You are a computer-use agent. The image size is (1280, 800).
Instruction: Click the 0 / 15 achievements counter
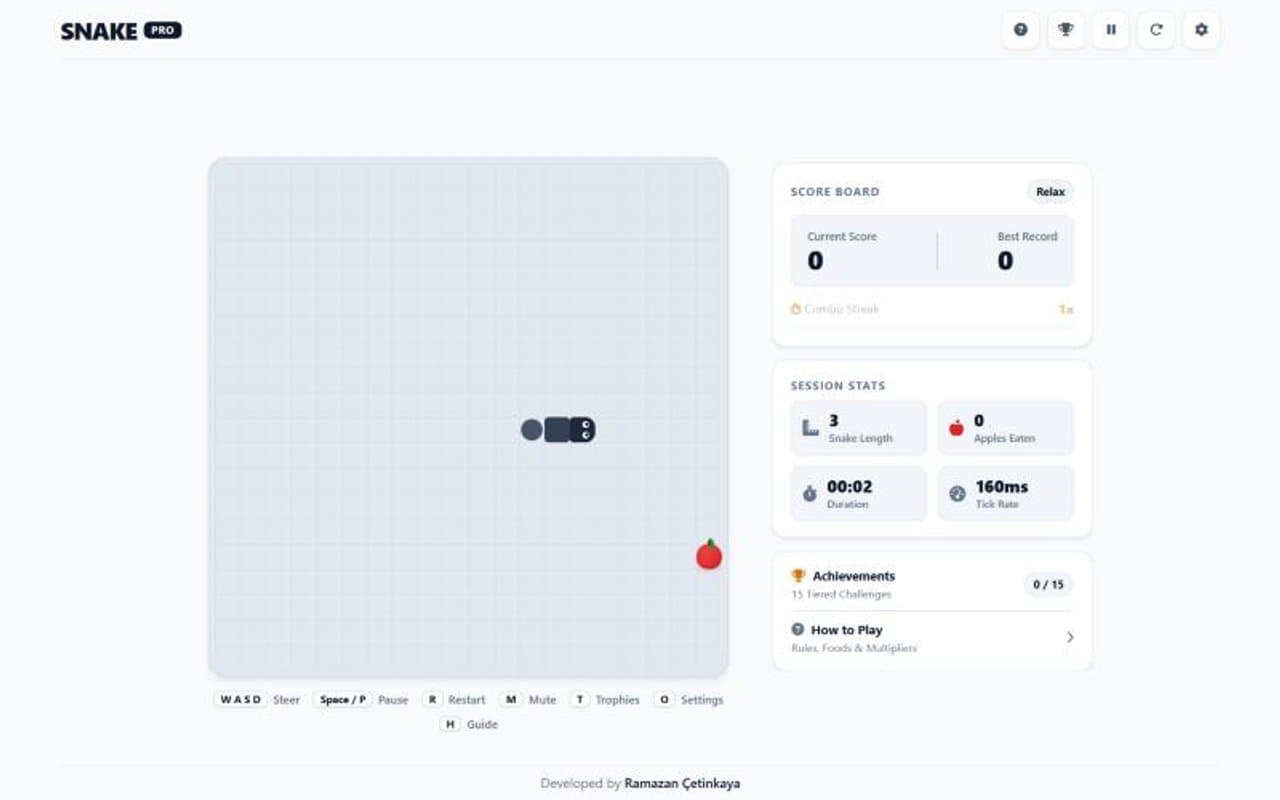coord(1048,584)
